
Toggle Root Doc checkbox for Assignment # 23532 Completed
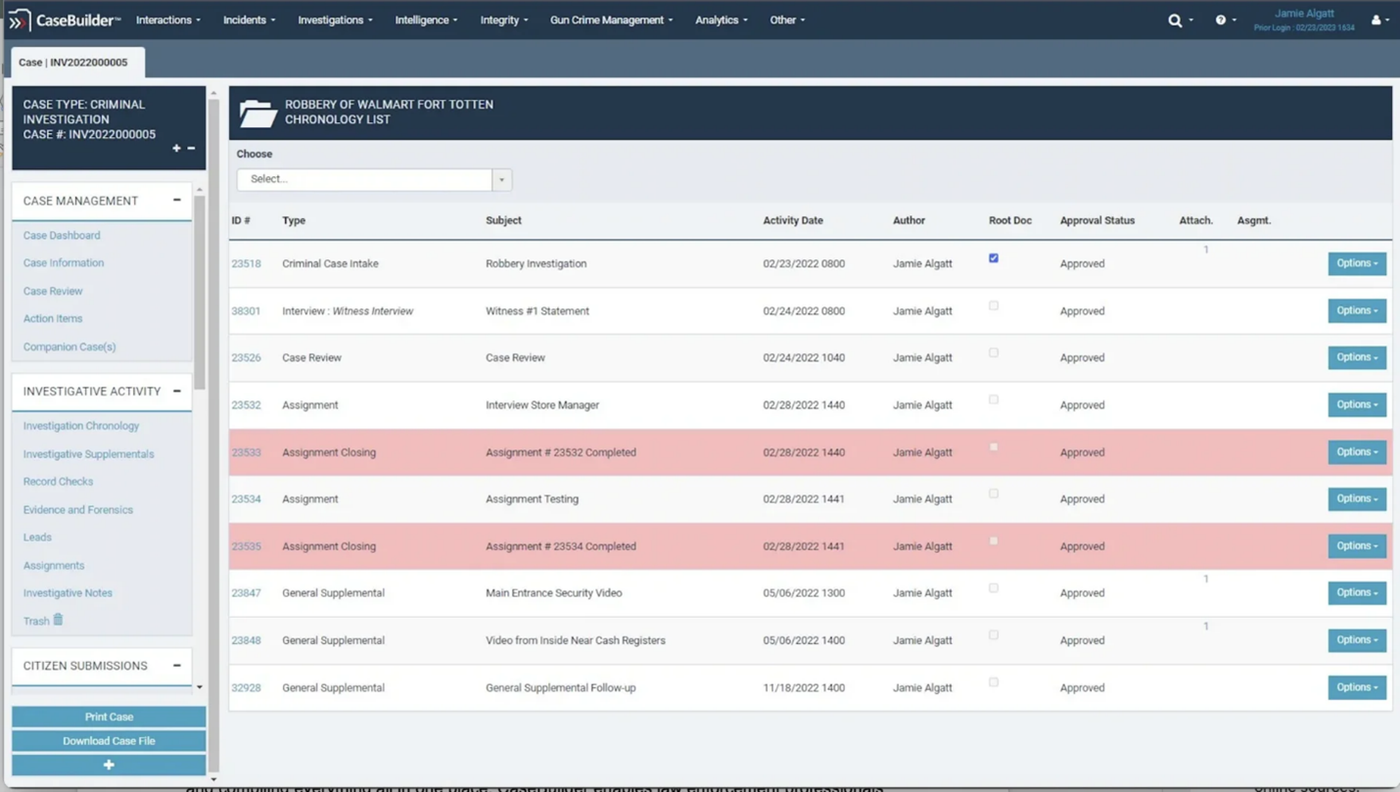pos(993,447)
